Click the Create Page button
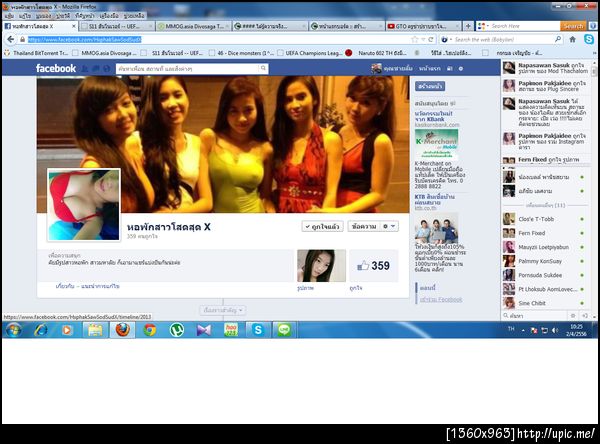Screen dimensions: 600x444 pos(430,87)
